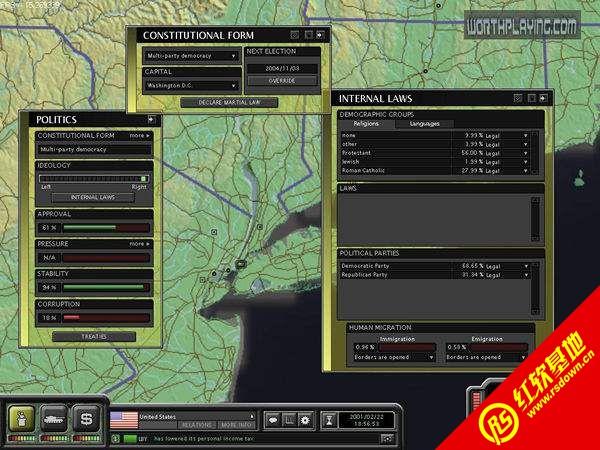The width and height of the screenshot is (600, 450).
Task: Open legal status dropdown for 'none' religion
Action: pos(526,135)
